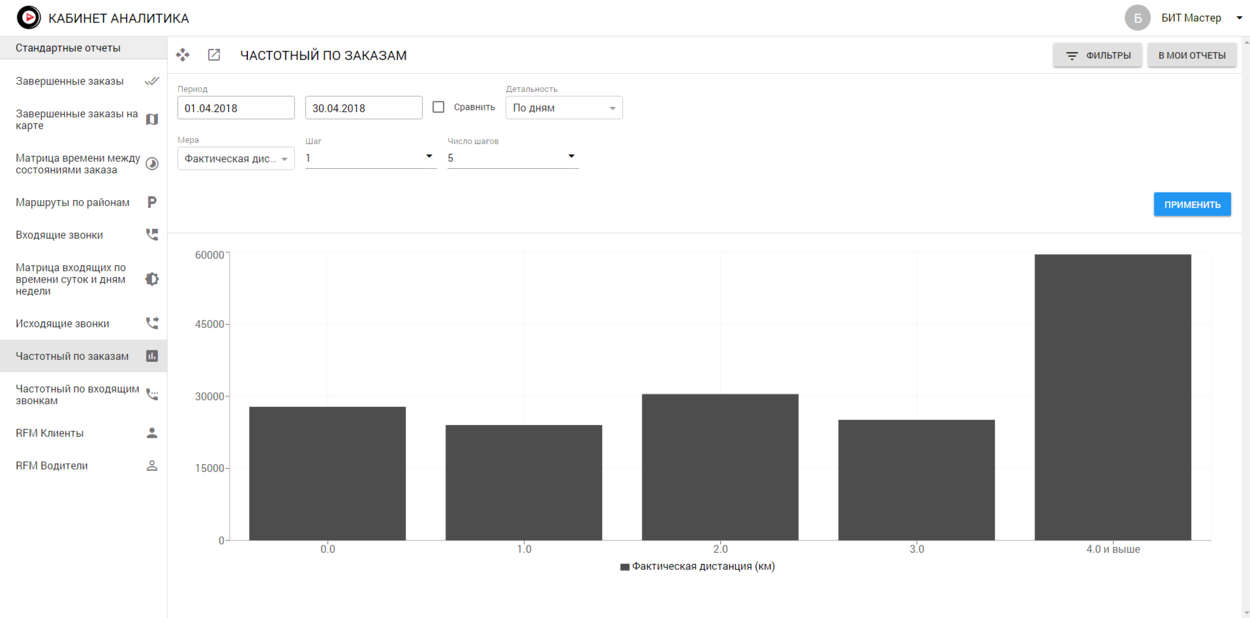The image size is (1250, 618).
Task: Click the period start date field 01.04.2018
Action: pyautogui.click(x=236, y=108)
